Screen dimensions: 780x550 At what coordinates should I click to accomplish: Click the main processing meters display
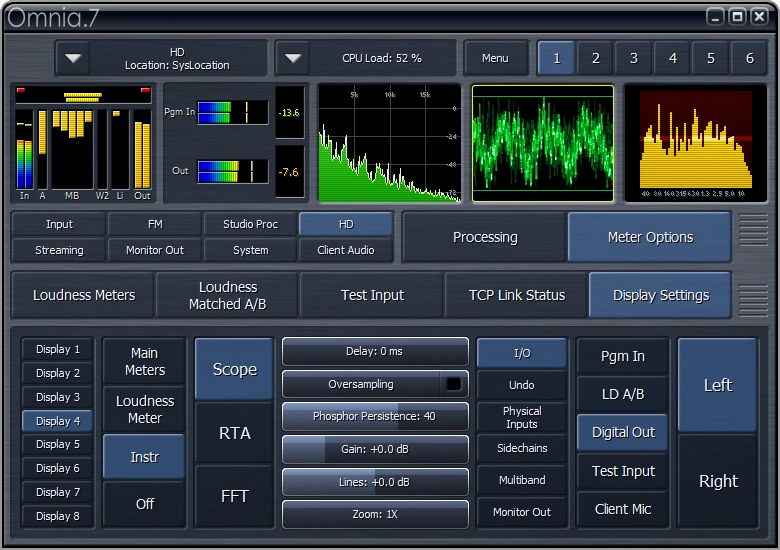click(x=84, y=143)
